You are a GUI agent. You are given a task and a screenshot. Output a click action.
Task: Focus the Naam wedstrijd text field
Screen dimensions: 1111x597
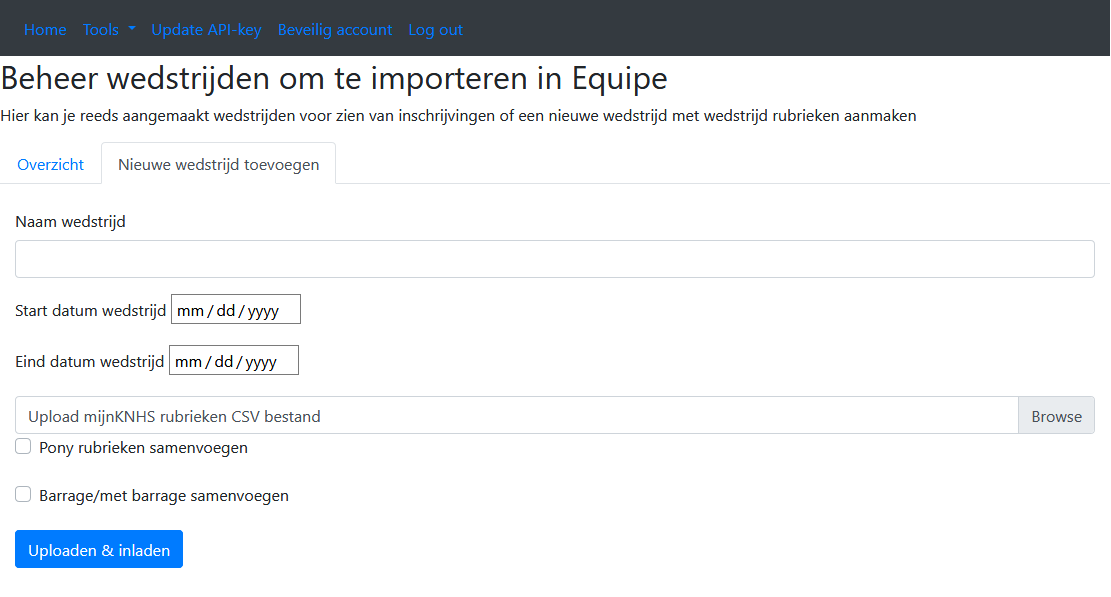click(x=555, y=259)
